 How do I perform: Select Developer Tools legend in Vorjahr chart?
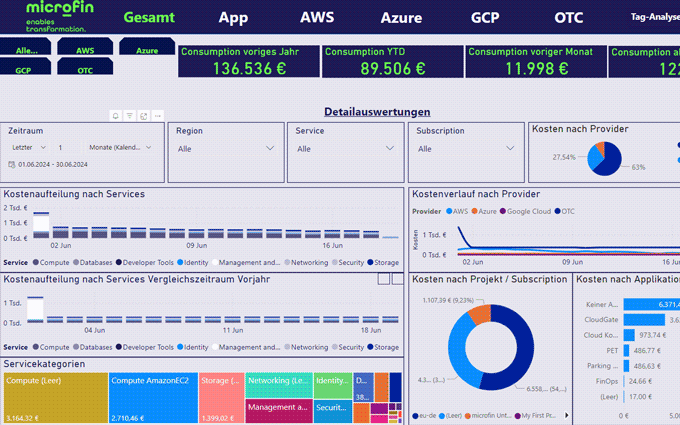[145, 347]
